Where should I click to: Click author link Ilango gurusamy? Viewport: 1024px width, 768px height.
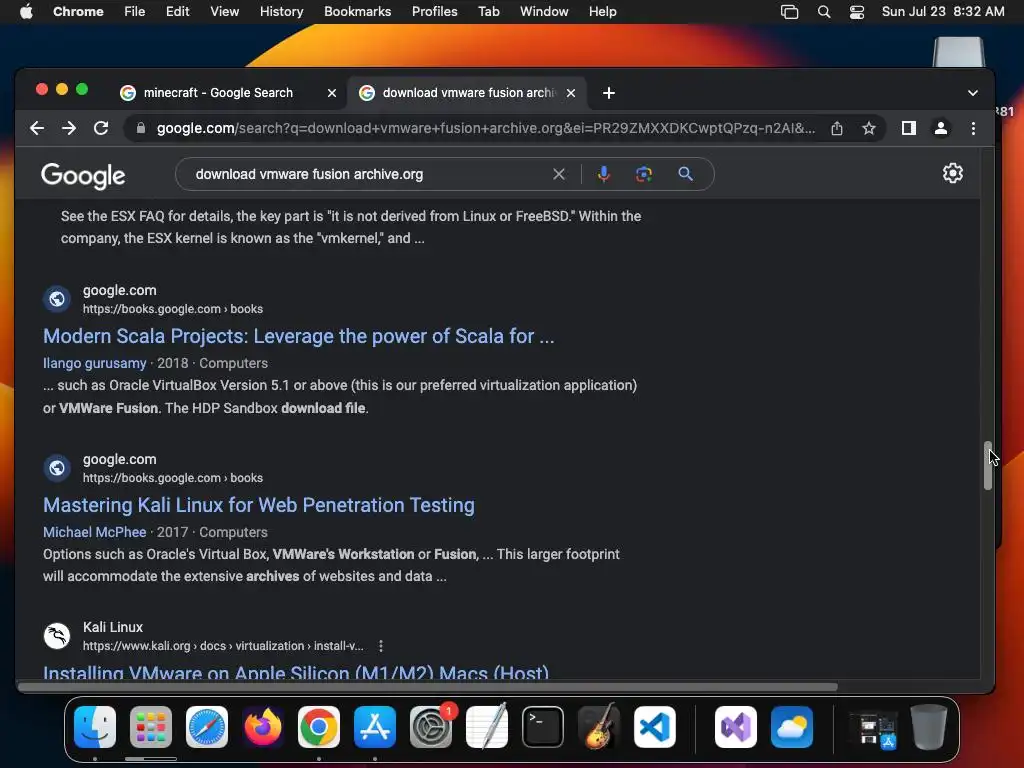pos(95,363)
